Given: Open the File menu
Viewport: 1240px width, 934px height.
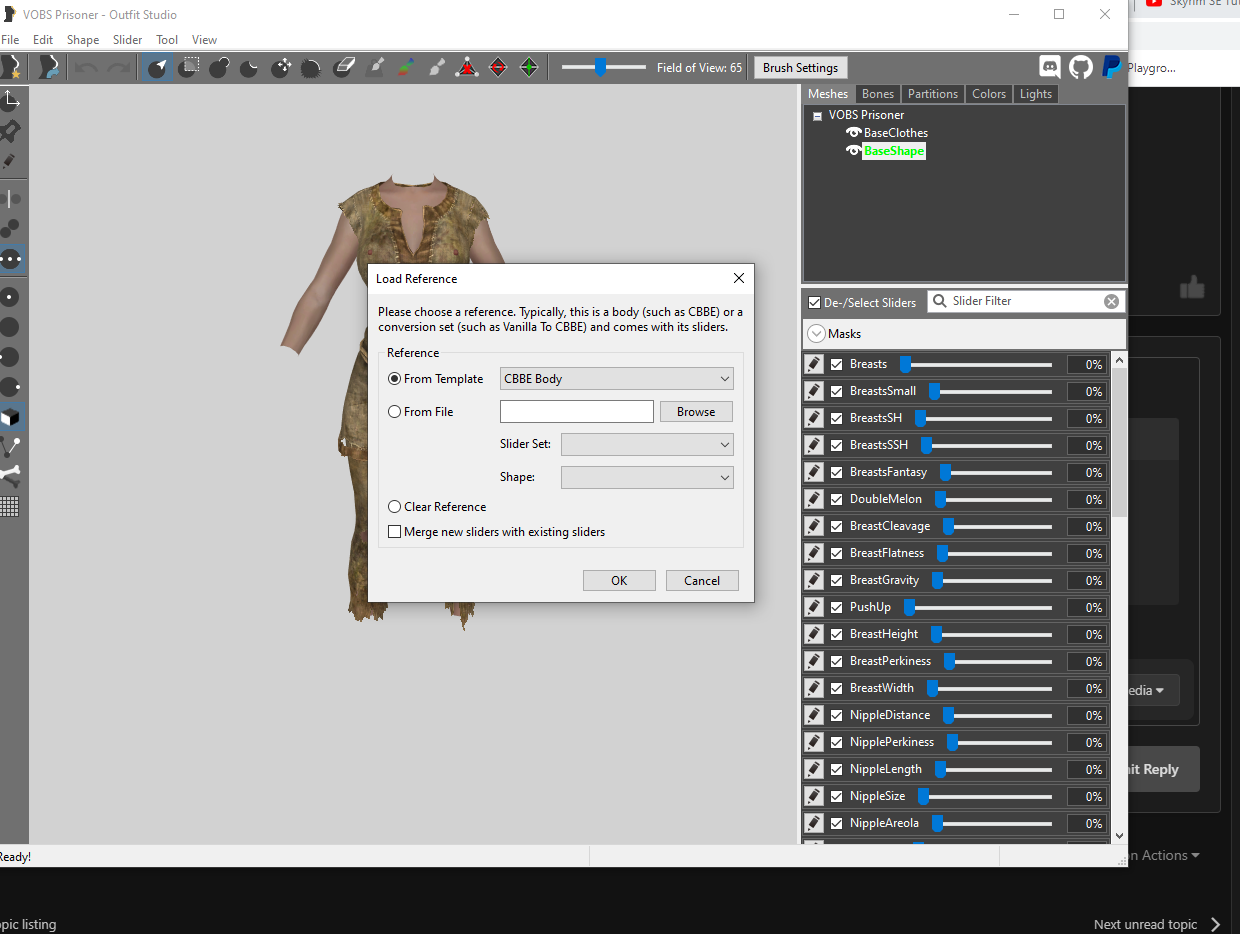Looking at the screenshot, I should [10, 40].
